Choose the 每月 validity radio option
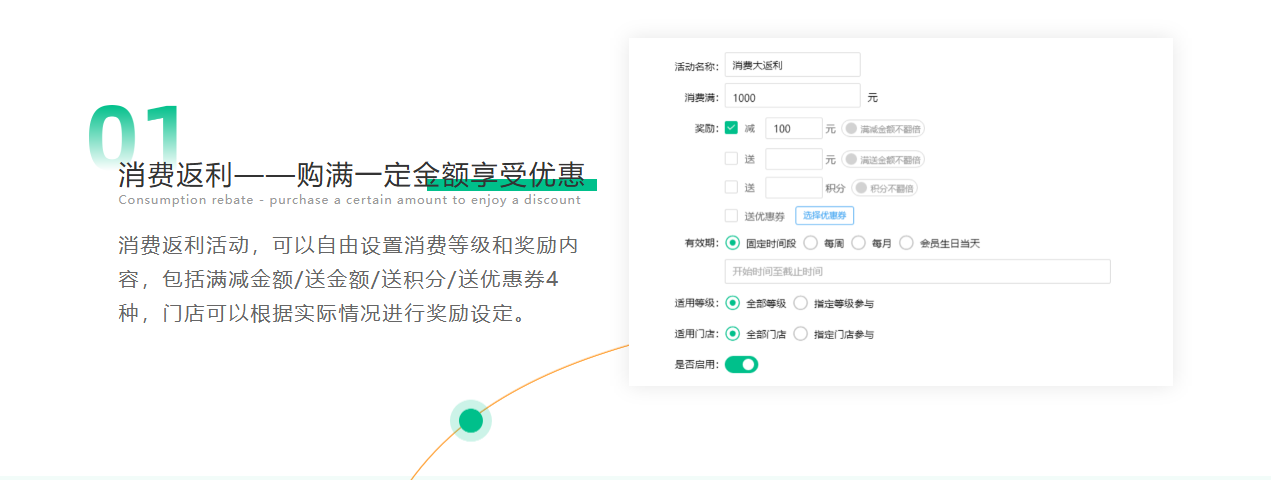Screen dimensions: 1271x480 (858, 243)
